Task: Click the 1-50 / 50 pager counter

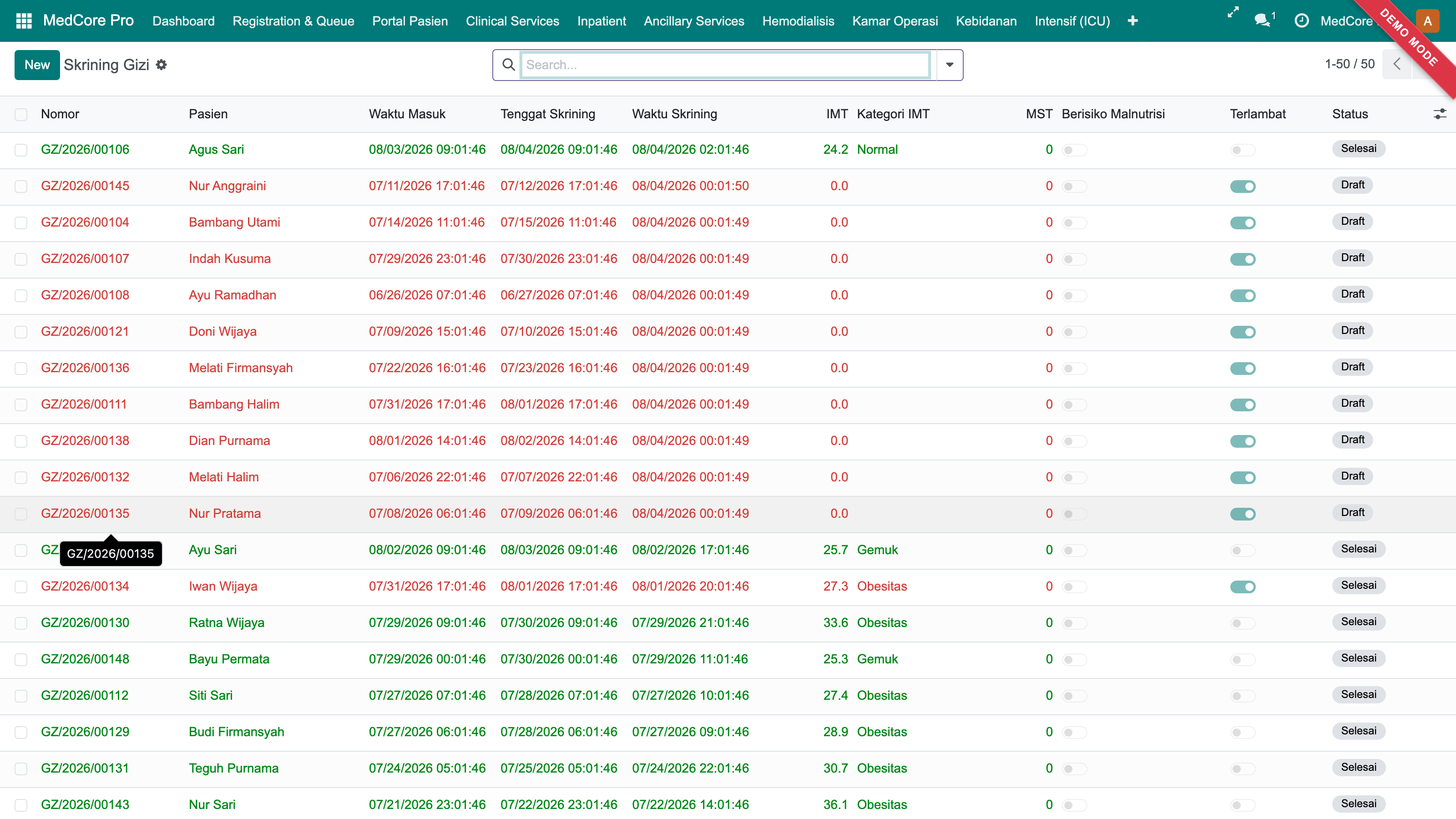Action: 1349,64
